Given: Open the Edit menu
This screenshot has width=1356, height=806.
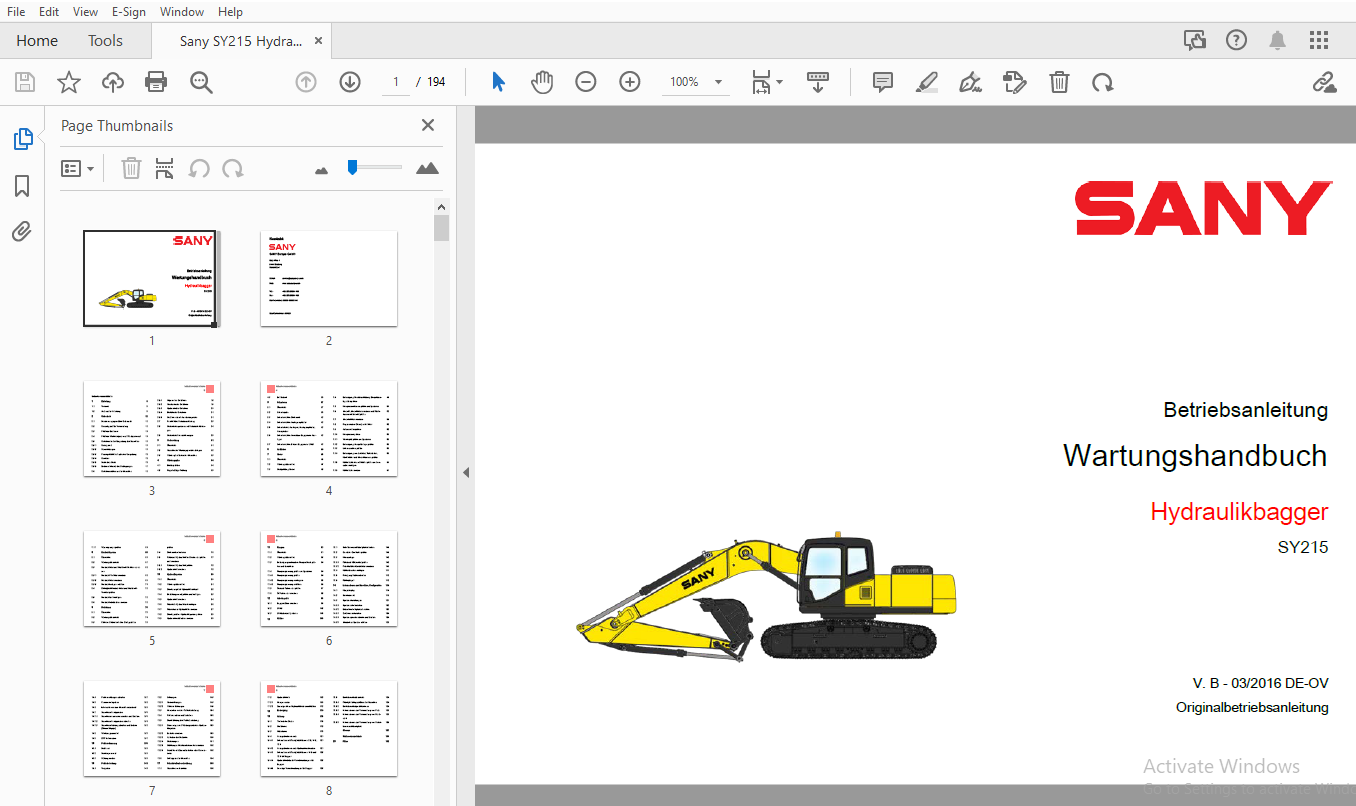Looking at the screenshot, I should (49, 11).
